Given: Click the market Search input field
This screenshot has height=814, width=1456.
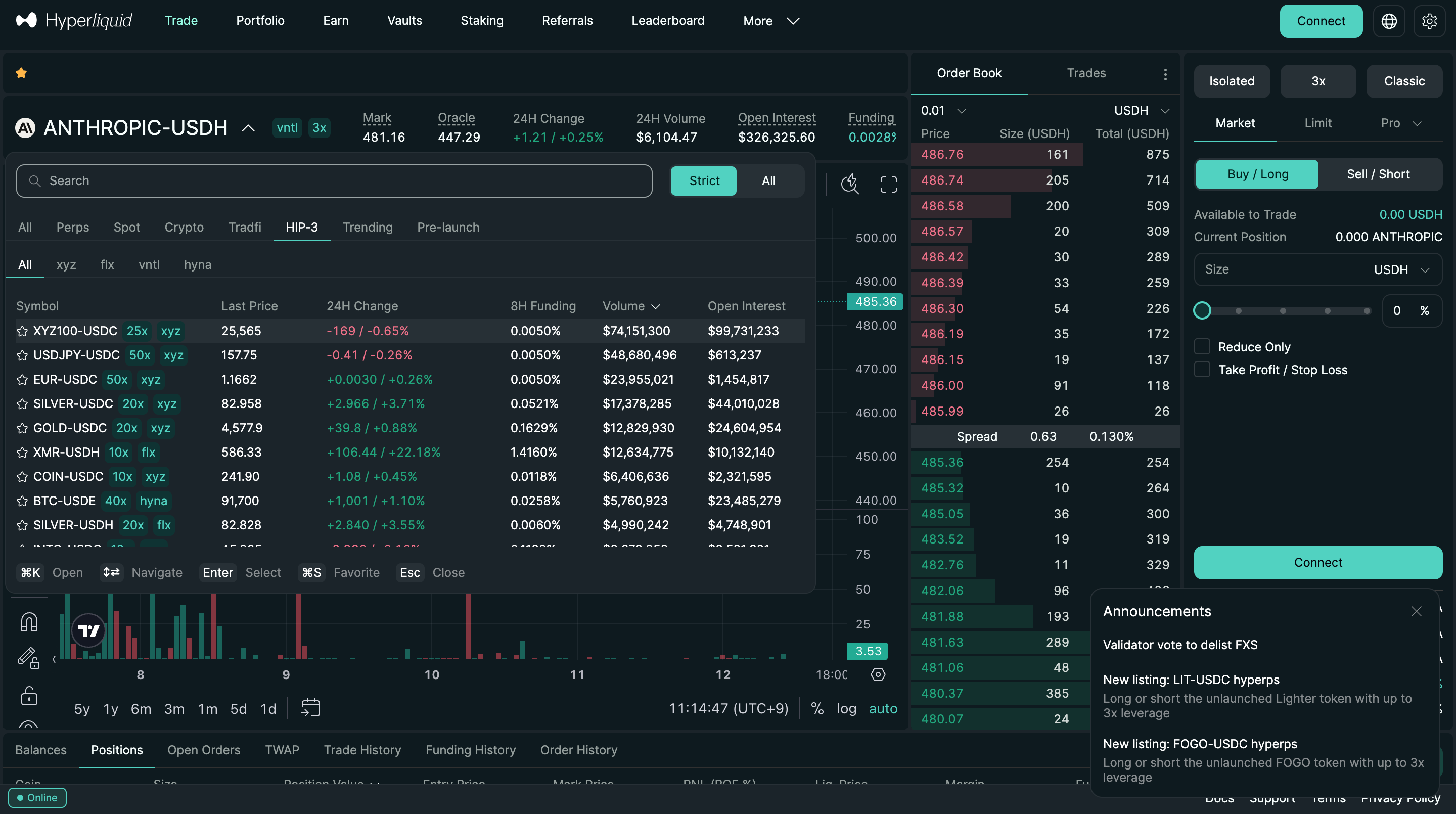Looking at the screenshot, I should 334,181.
